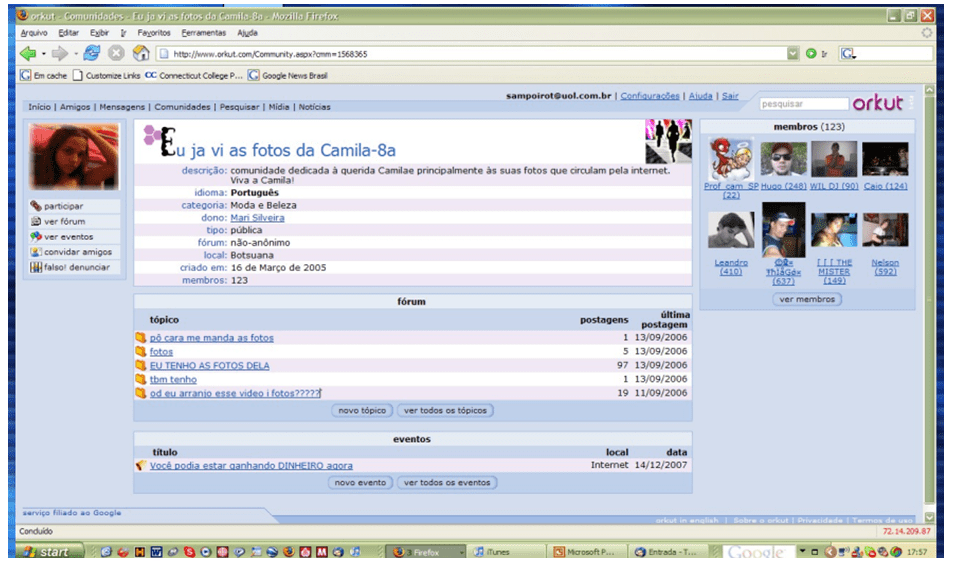The width and height of the screenshot is (959, 568).
Task: Open the Connecticut College bookmark
Action: (194, 75)
